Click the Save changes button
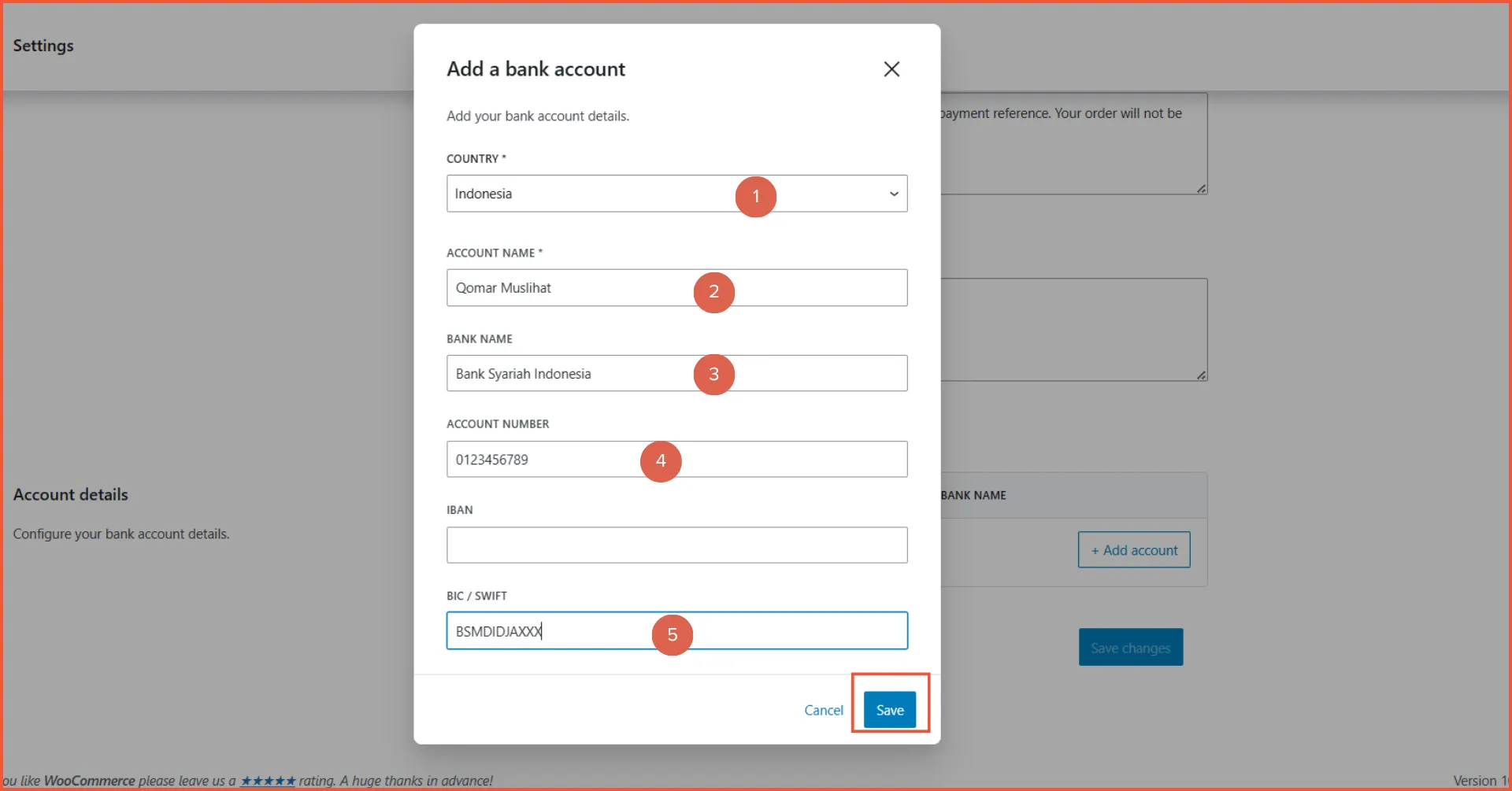Image resolution: width=1512 pixels, height=791 pixels. (1130, 647)
